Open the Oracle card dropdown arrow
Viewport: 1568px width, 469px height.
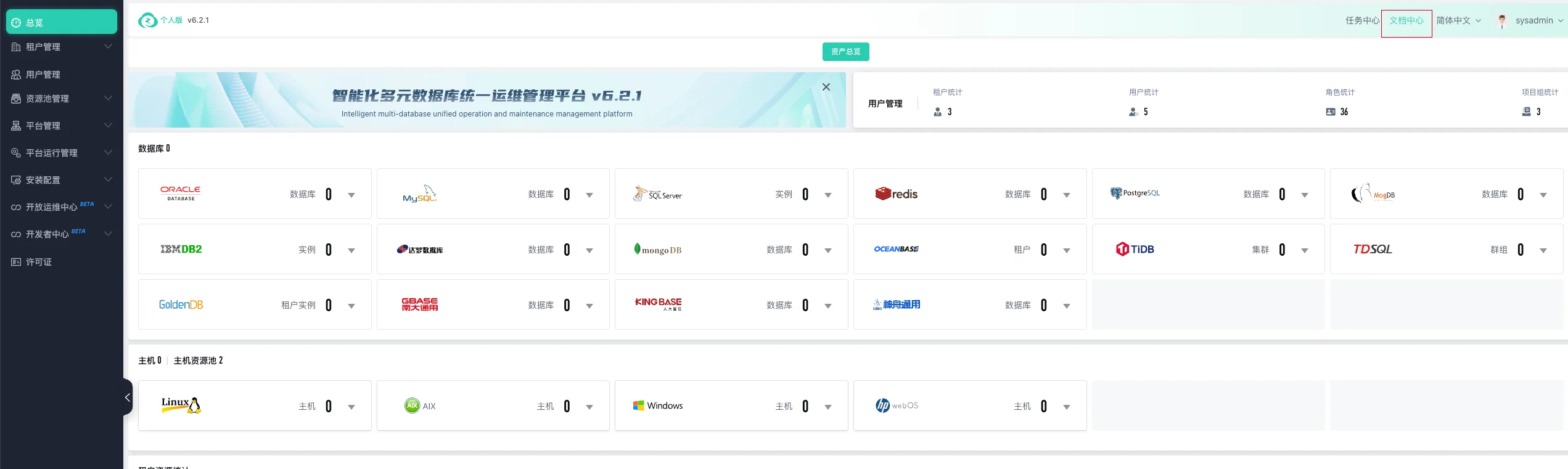(351, 195)
